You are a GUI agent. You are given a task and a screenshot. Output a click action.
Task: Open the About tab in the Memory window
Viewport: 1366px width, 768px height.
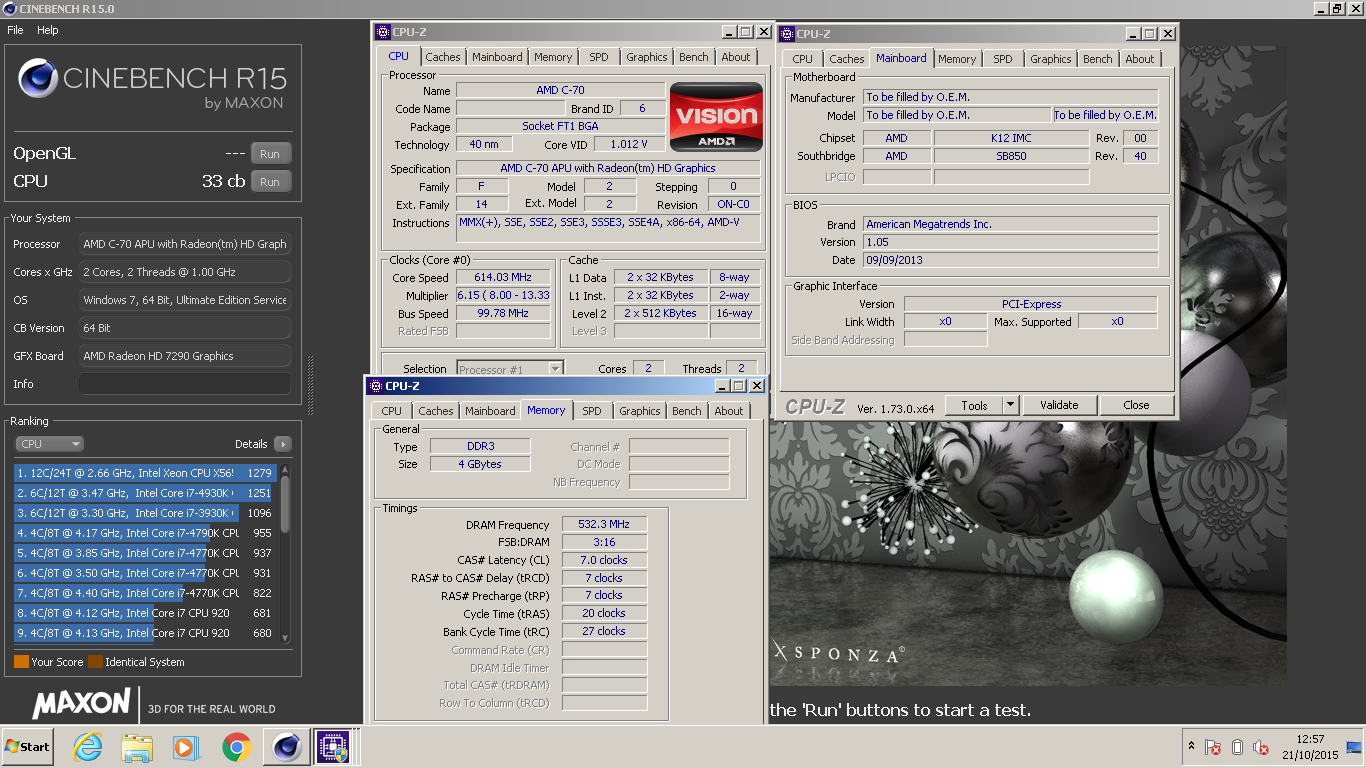tap(729, 411)
